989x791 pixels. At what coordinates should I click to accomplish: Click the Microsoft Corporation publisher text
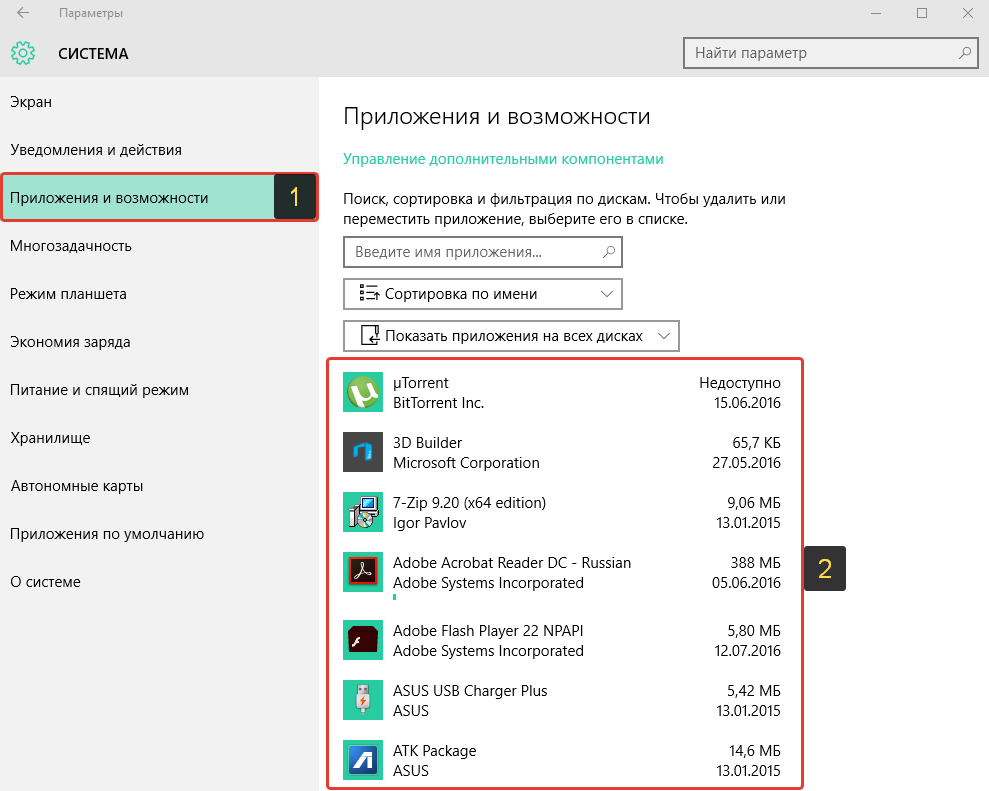coord(466,462)
